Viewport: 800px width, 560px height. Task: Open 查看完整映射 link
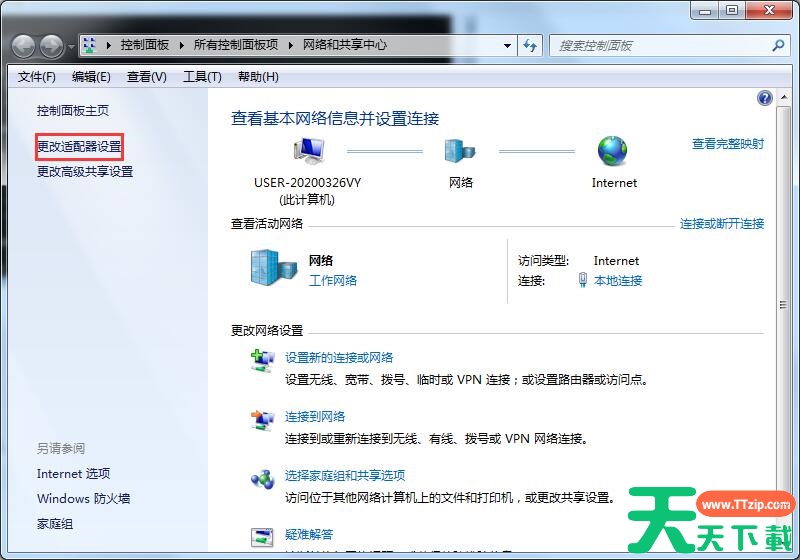point(728,144)
